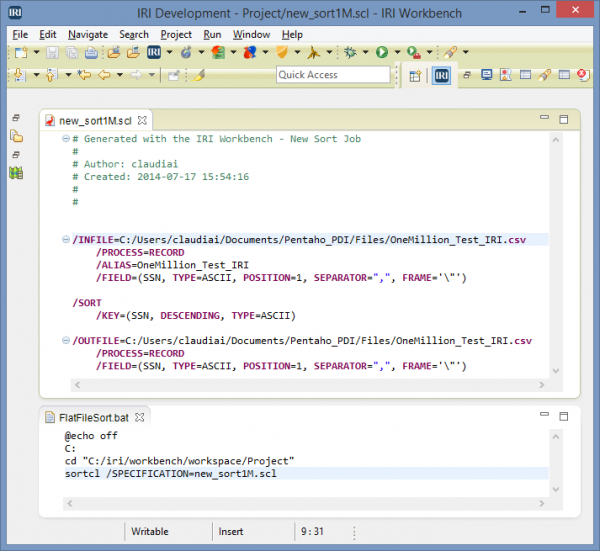Close the FlatFileSort.bat tab
This screenshot has height=551, width=600.
pos(140,417)
